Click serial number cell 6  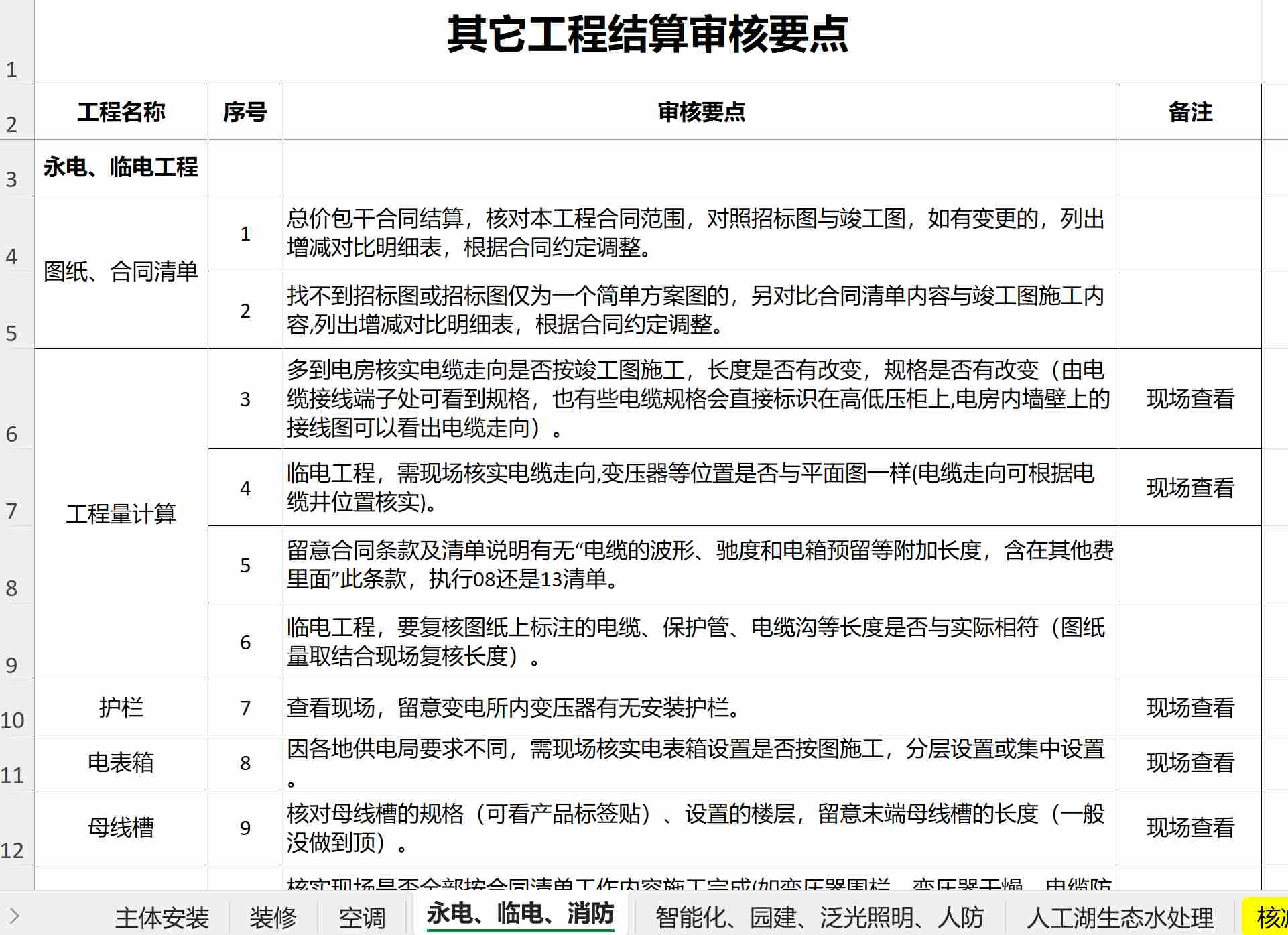(245, 642)
